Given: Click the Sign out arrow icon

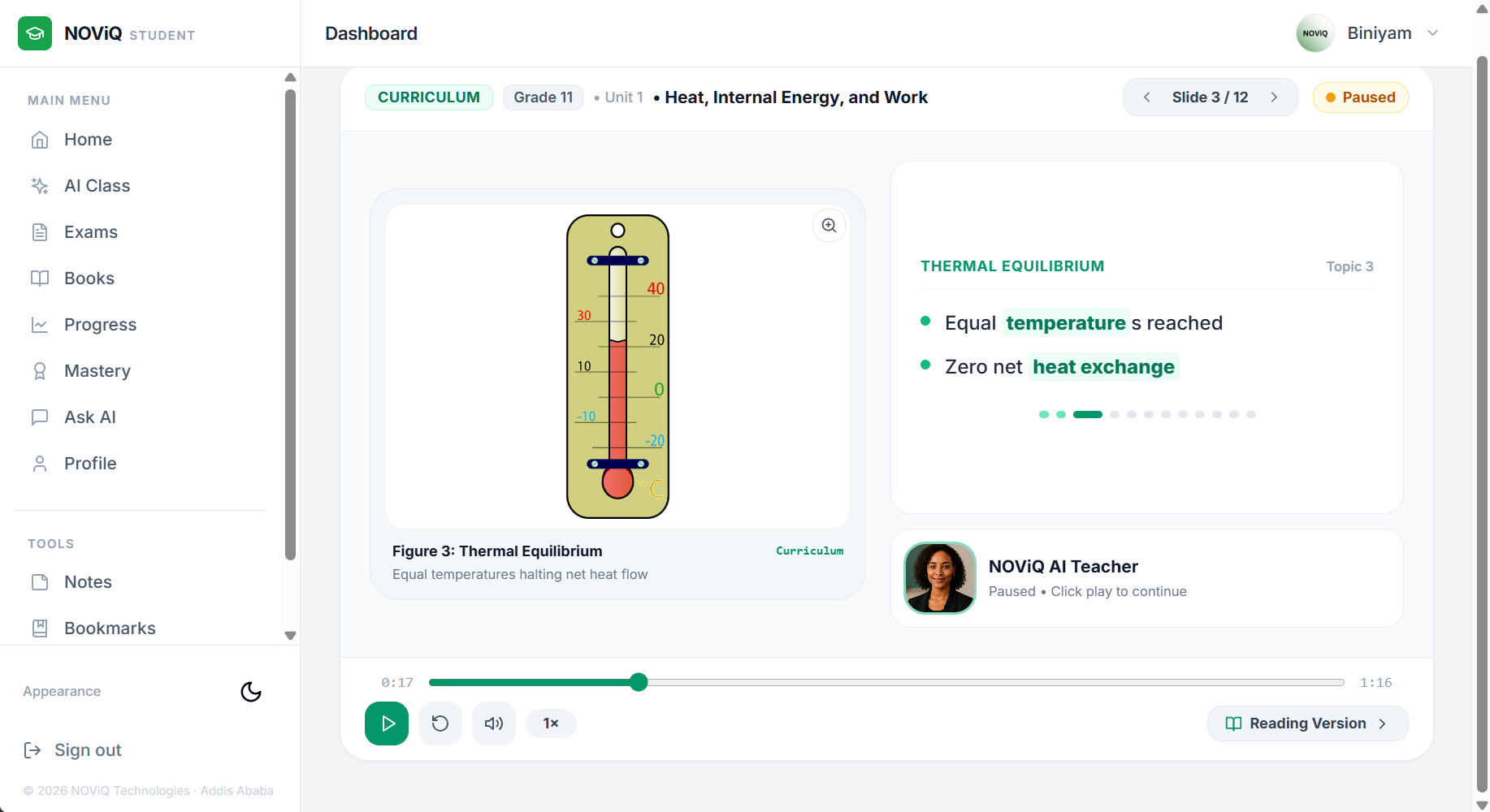Looking at the screenshot, I should [x=32, y=750].
